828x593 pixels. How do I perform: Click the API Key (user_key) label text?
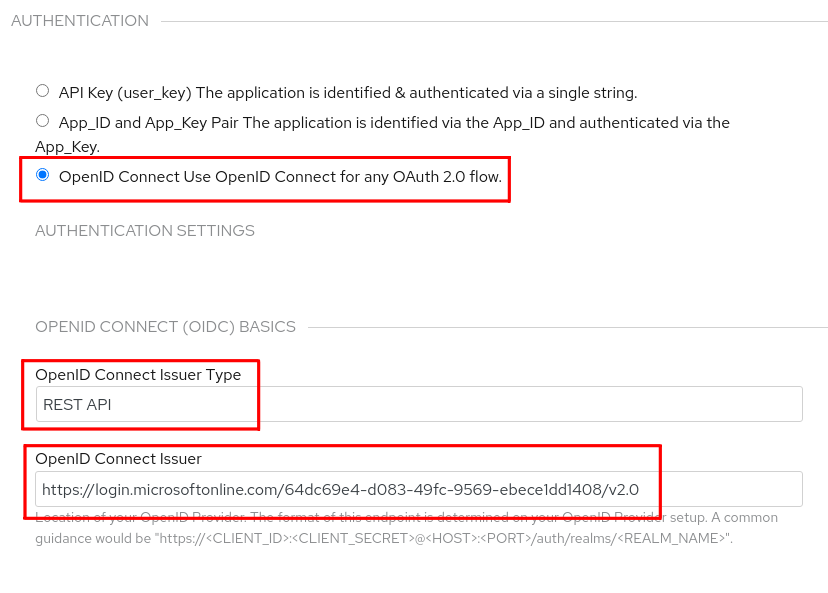135,92
